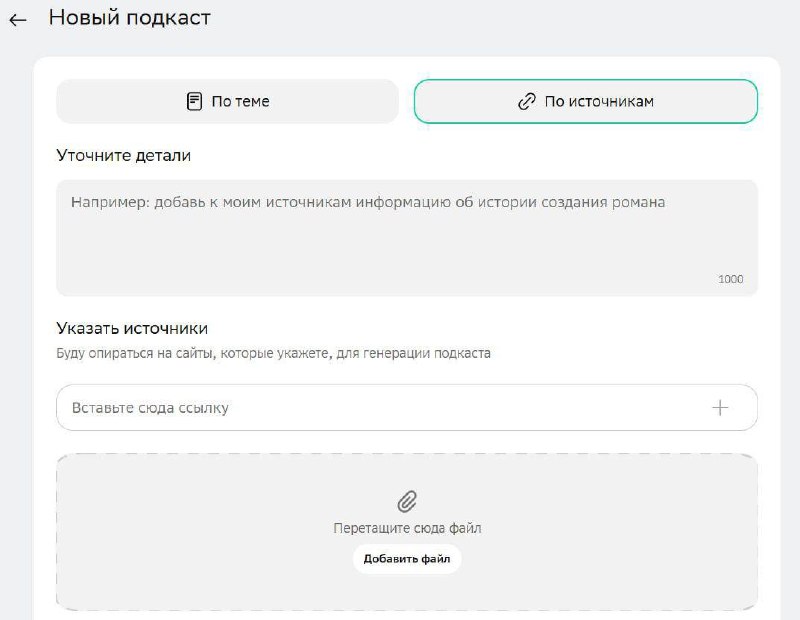800x620 pixels.
Task: Deselect the highlighted «По источникам» option
Action: coord(586,101)
